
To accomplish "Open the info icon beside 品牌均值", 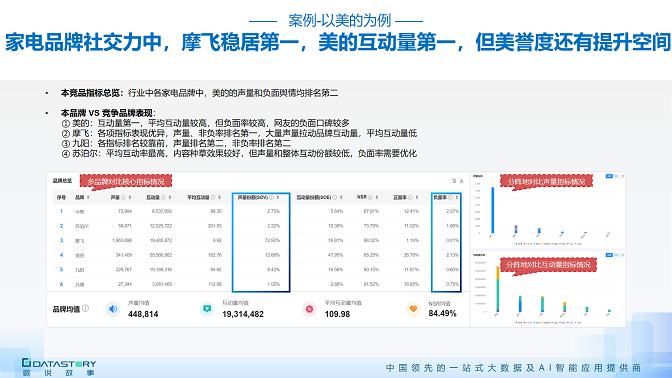I will (85, 308).
